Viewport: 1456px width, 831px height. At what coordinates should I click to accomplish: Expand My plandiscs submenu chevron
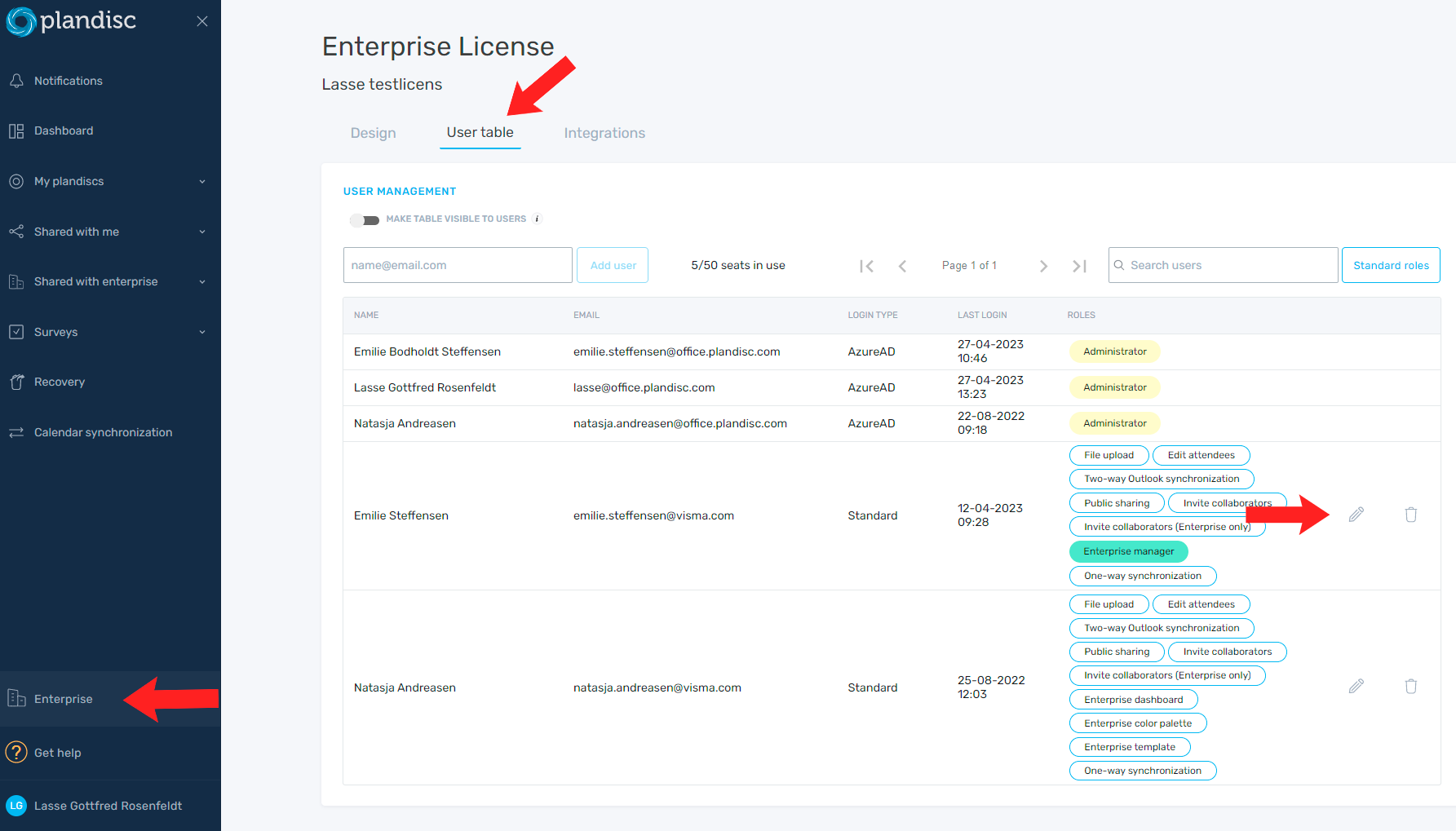pos(202,182)
